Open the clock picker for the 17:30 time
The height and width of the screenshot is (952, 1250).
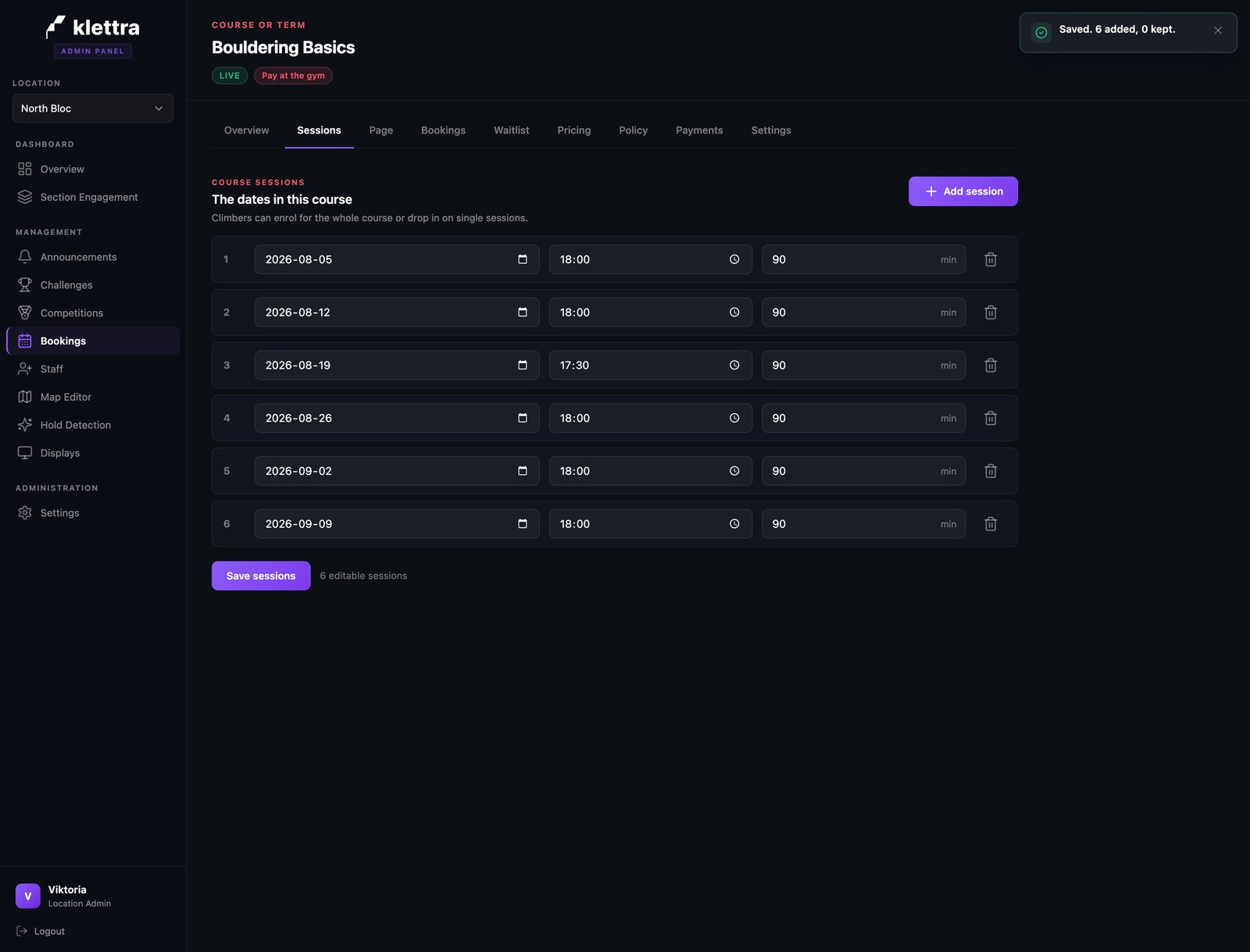(734, 365)
